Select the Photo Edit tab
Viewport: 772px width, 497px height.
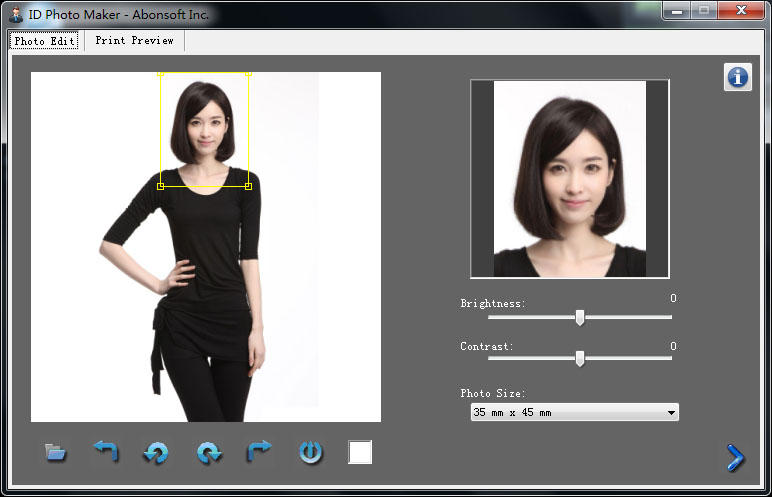click(x=44, y=41)
